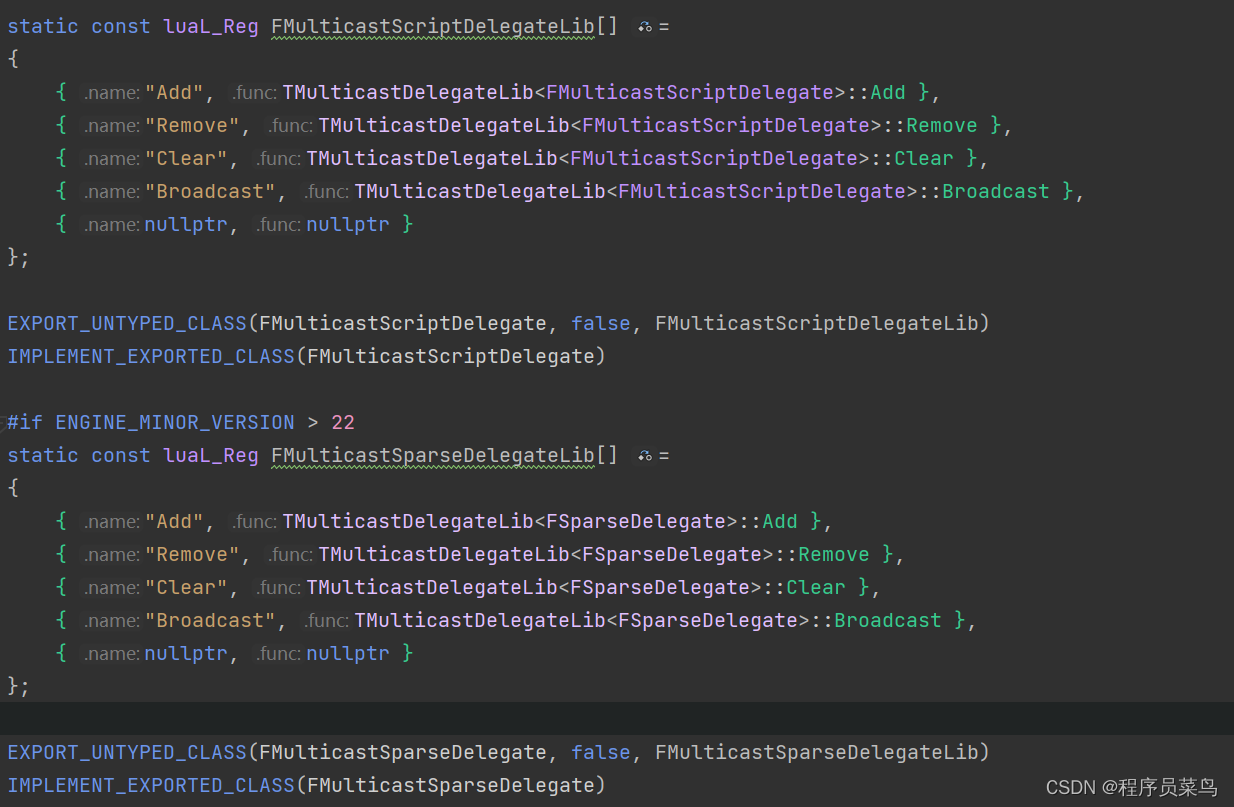Click FMulticastSparseDelegate inside IMPLEMENT_EXPORTED_CLASS parentheses

451,785
